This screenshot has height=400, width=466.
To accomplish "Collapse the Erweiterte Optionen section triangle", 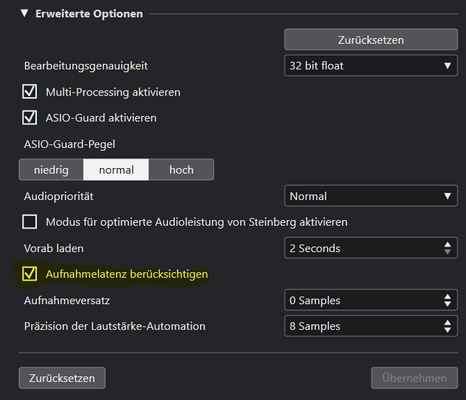I will 24,13.
